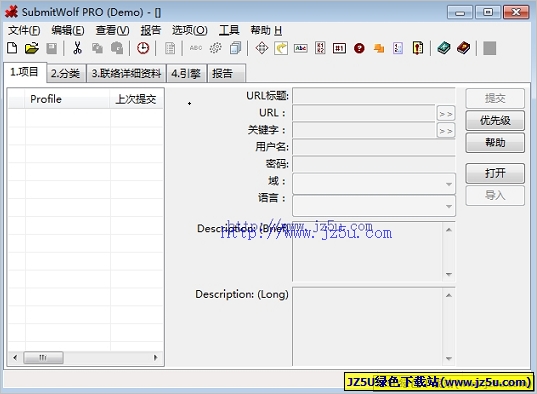This screenshot has width=537, height=394.
Task: Click the Copy icon in toolbar
Action: 97,48
